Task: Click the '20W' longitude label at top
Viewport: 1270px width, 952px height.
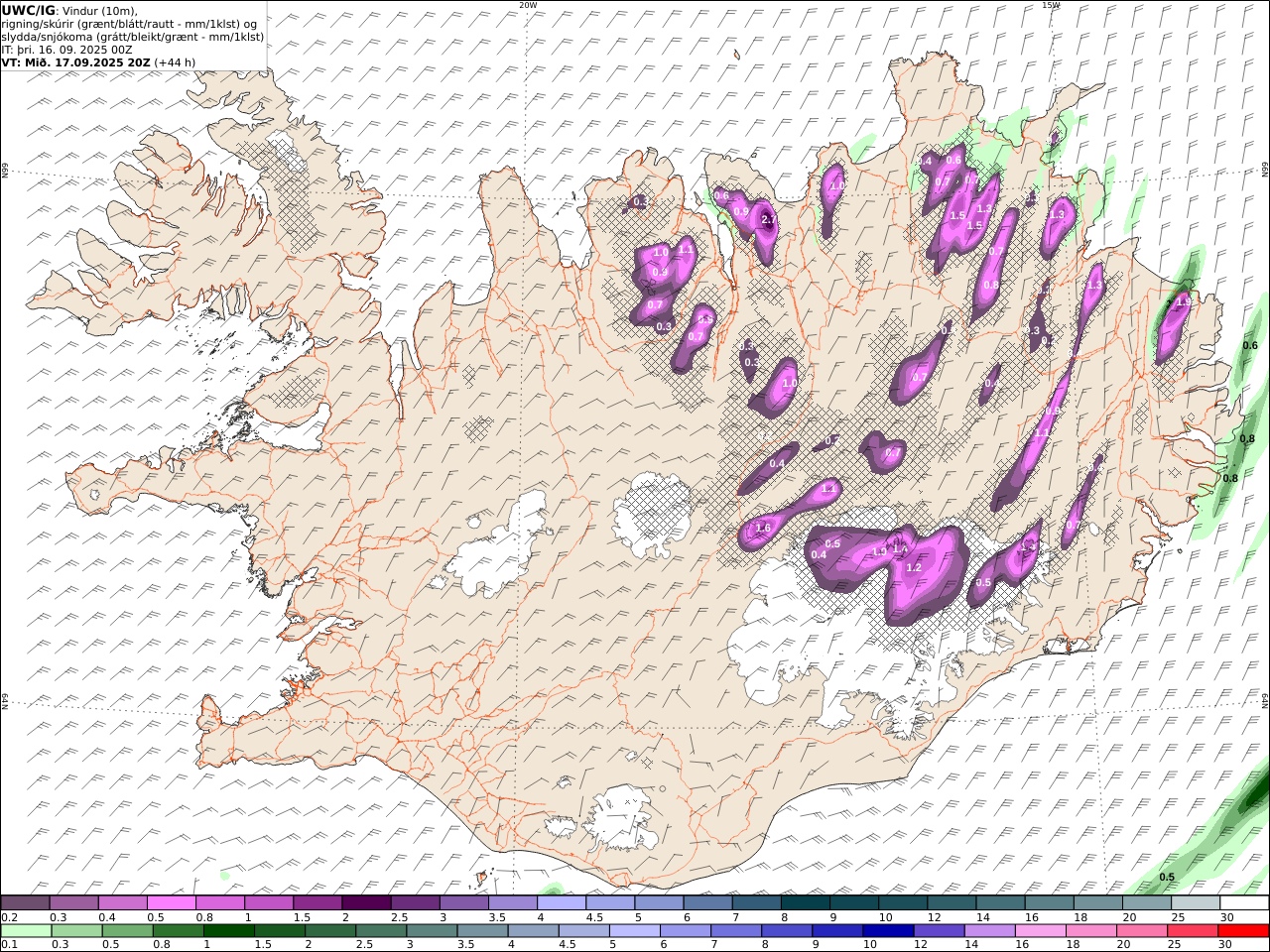Action: pyautogui.click(x=528, y=5)
